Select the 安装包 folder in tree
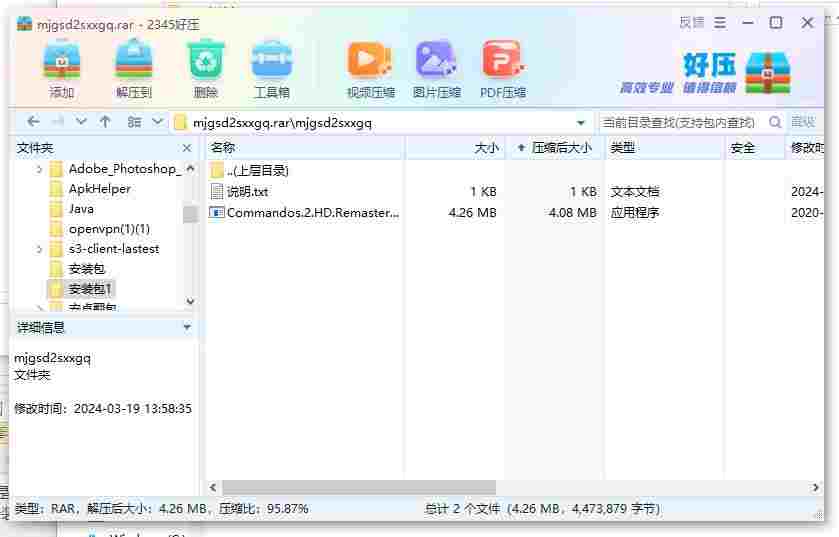 click(x=87, y=269)
